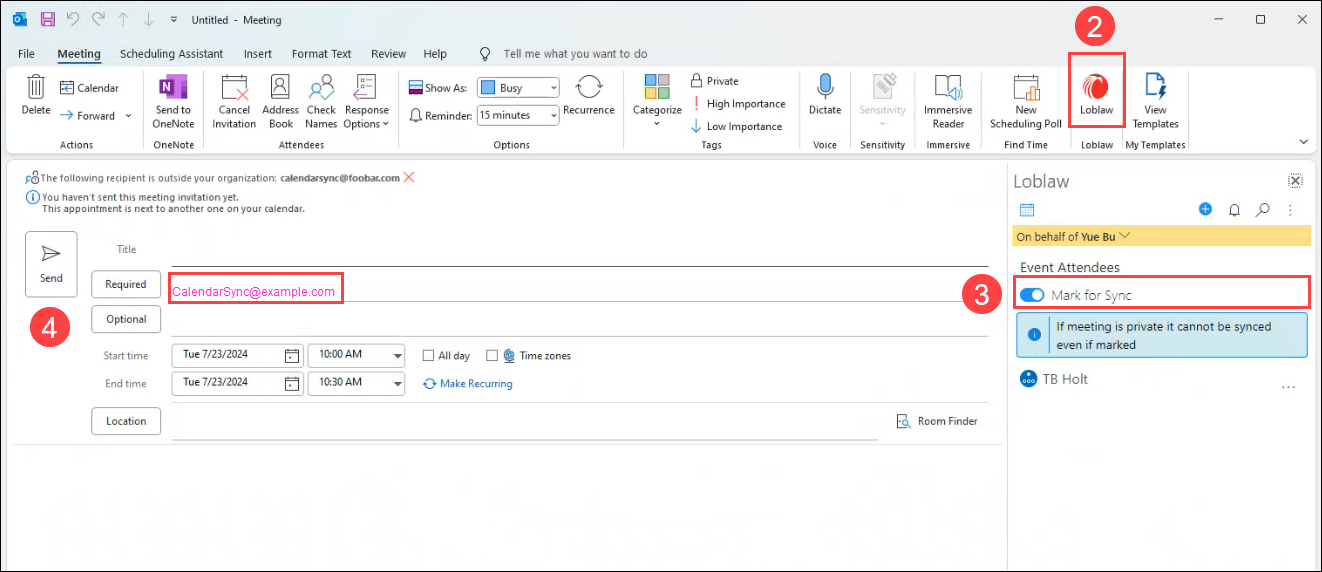Switch to Scheduling Assistant tab
The image size is (1322, 572).
click(172, 54)
